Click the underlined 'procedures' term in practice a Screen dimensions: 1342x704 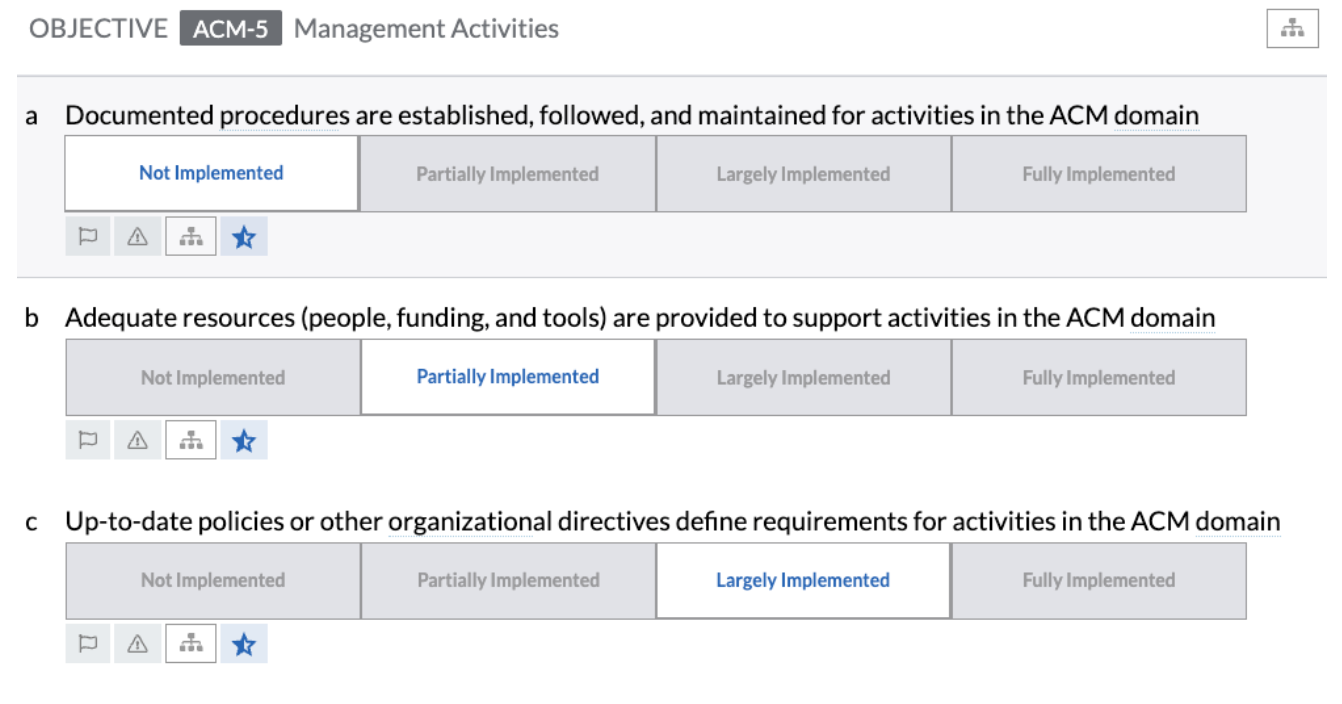tap(285, 116)
